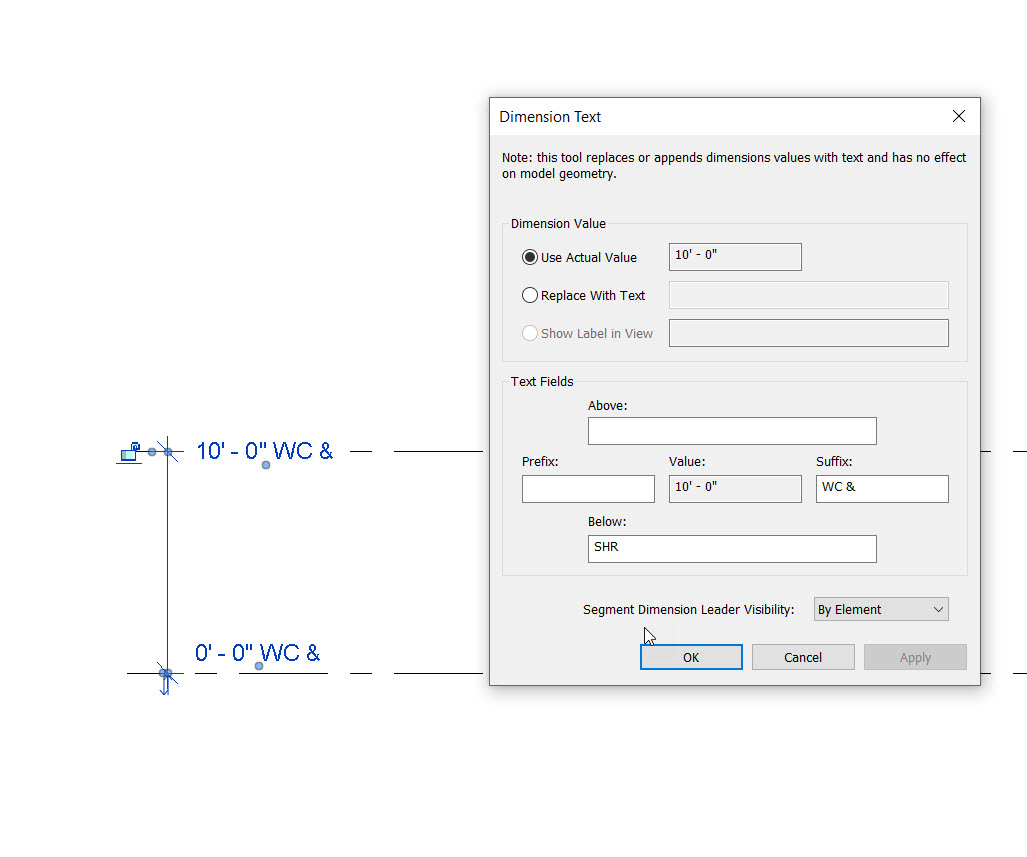
Task: Select the witness line grip beside the padlock
Action: click(152, 451)
